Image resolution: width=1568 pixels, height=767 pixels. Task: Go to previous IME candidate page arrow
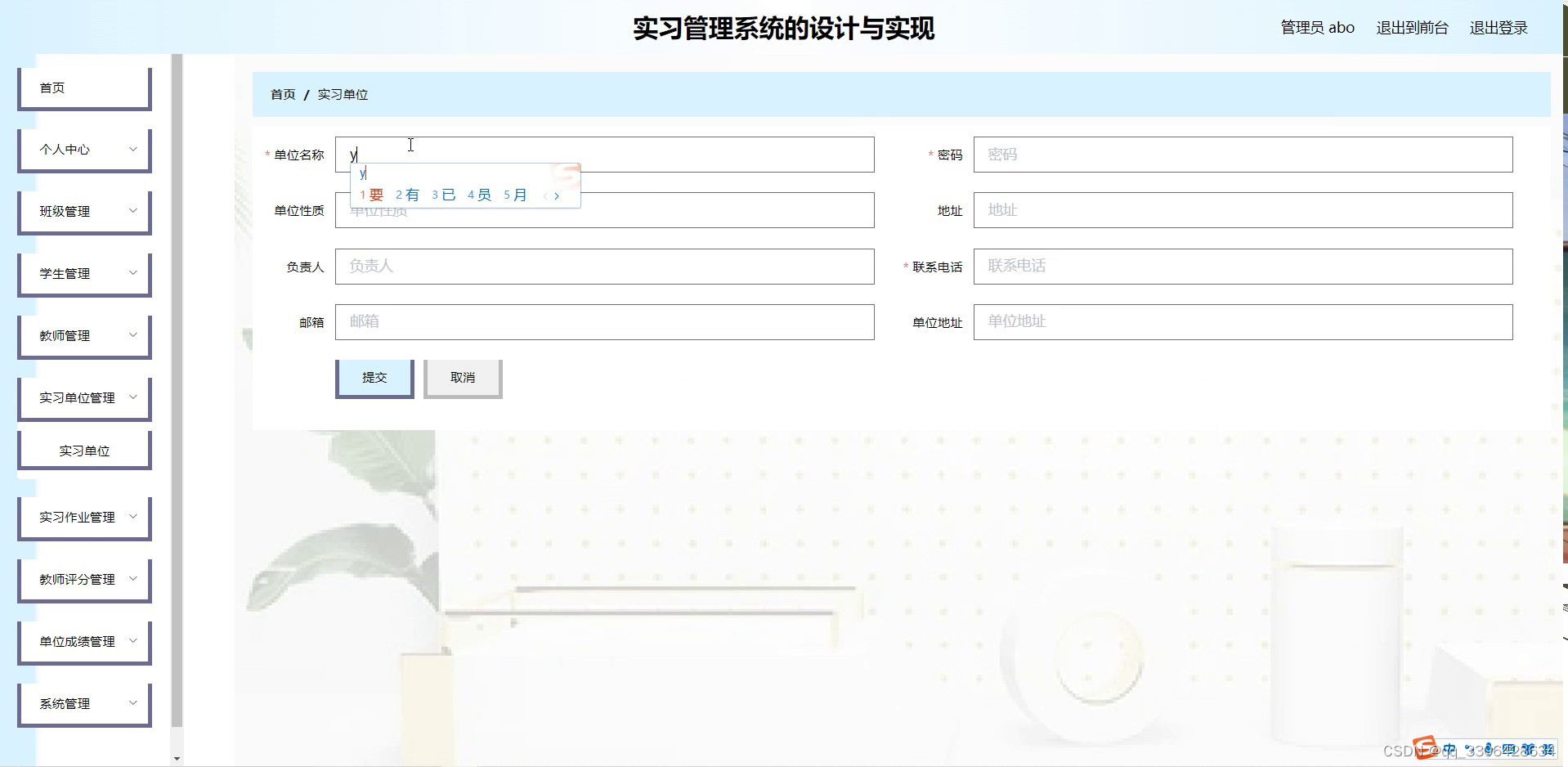(545, 196)
